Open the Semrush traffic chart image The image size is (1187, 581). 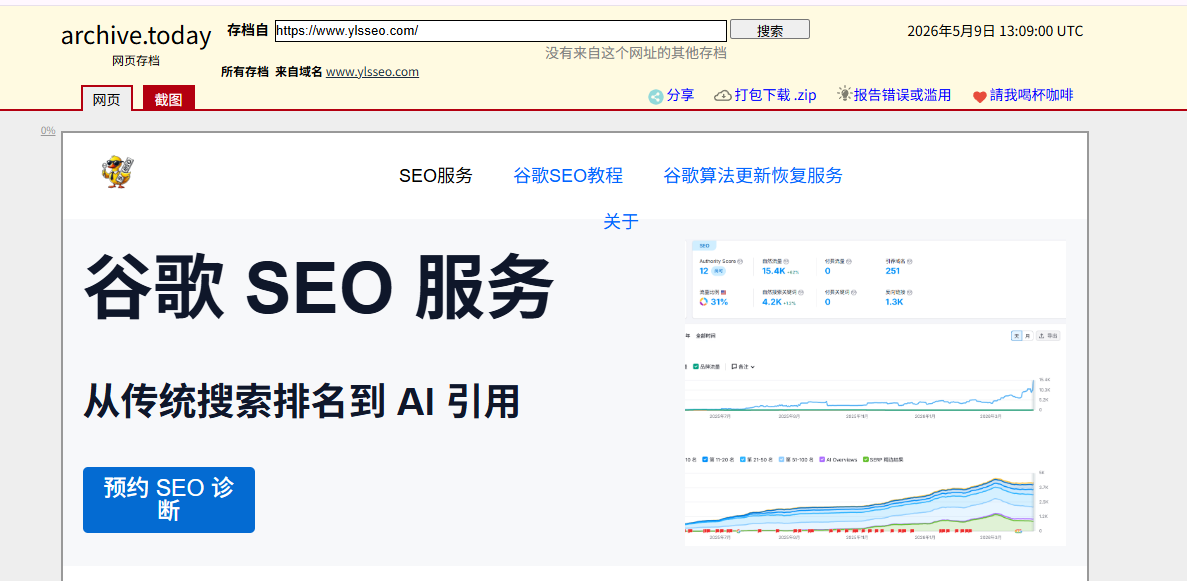[x=875, y=392]
